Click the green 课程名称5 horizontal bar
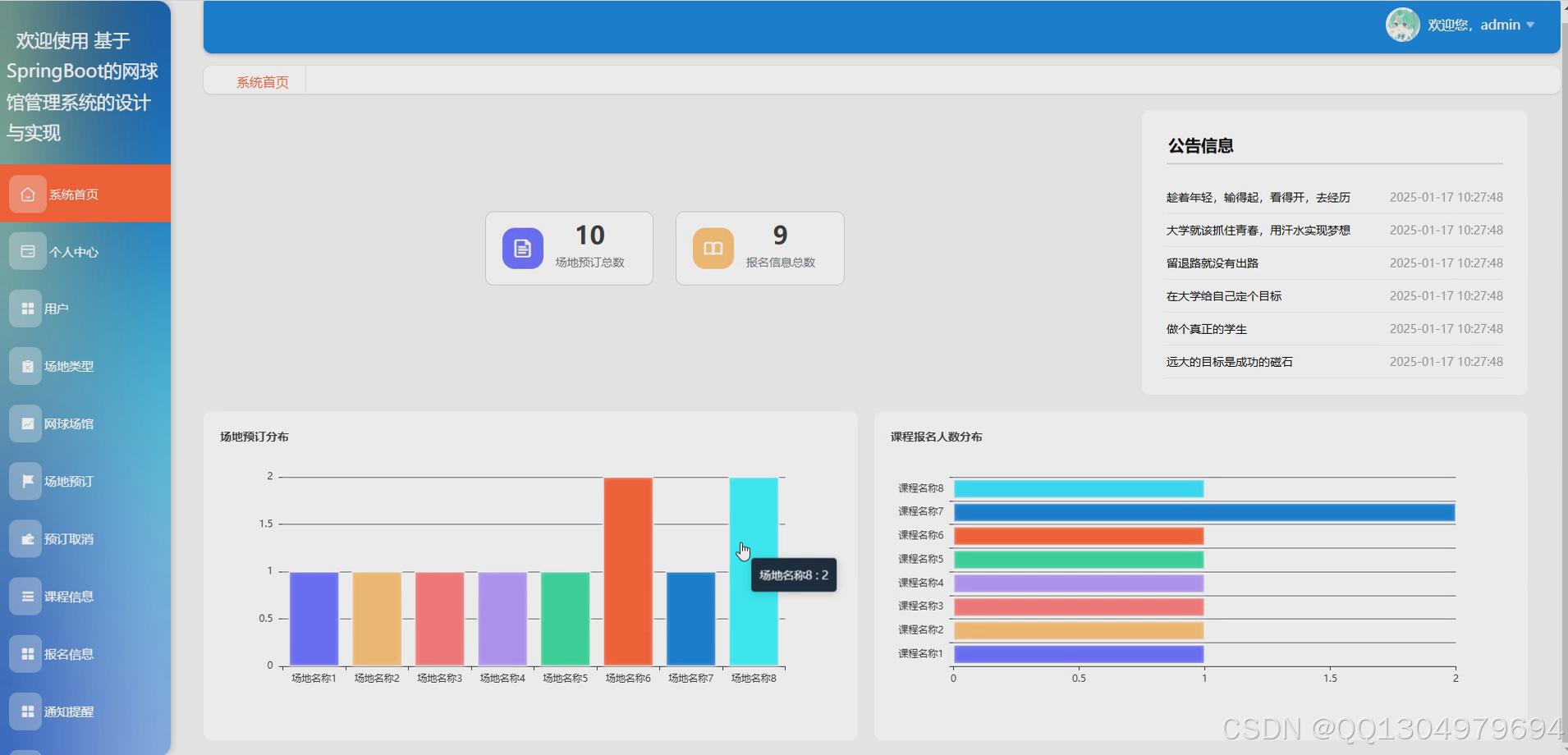Image resolution: width=1568 pixels, height=755 pixels. [1079, 560]
